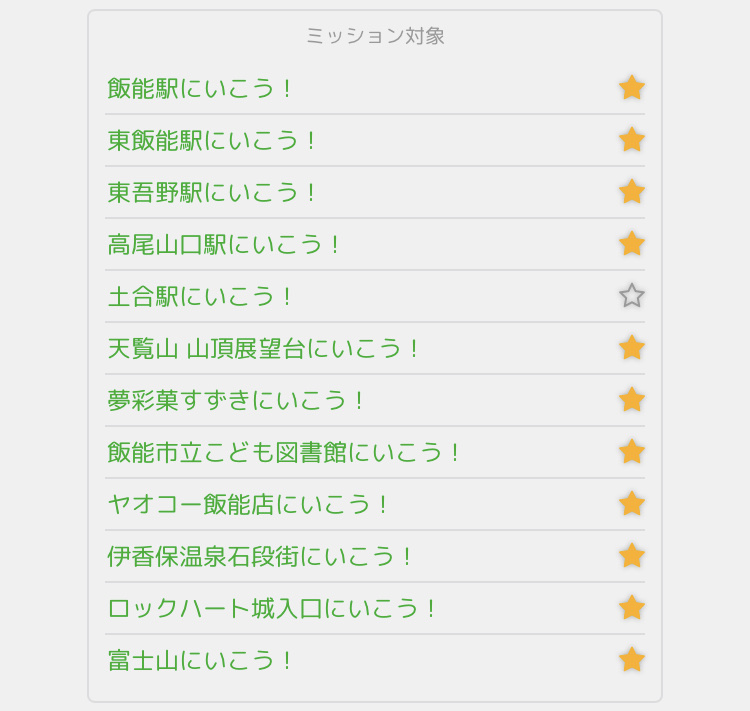Select the 東吾野駅にいこう！ mission text
This screenshot has width=750, height=711.
click(x=211, y=193)
